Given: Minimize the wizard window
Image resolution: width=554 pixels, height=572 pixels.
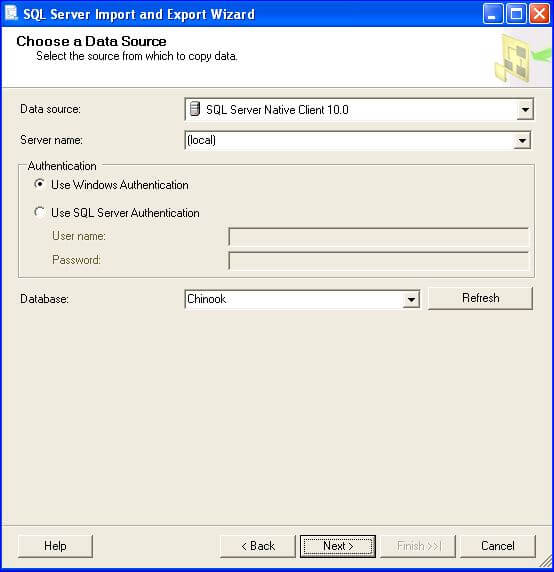Looking at the screenshot, I should coord(493,14).
